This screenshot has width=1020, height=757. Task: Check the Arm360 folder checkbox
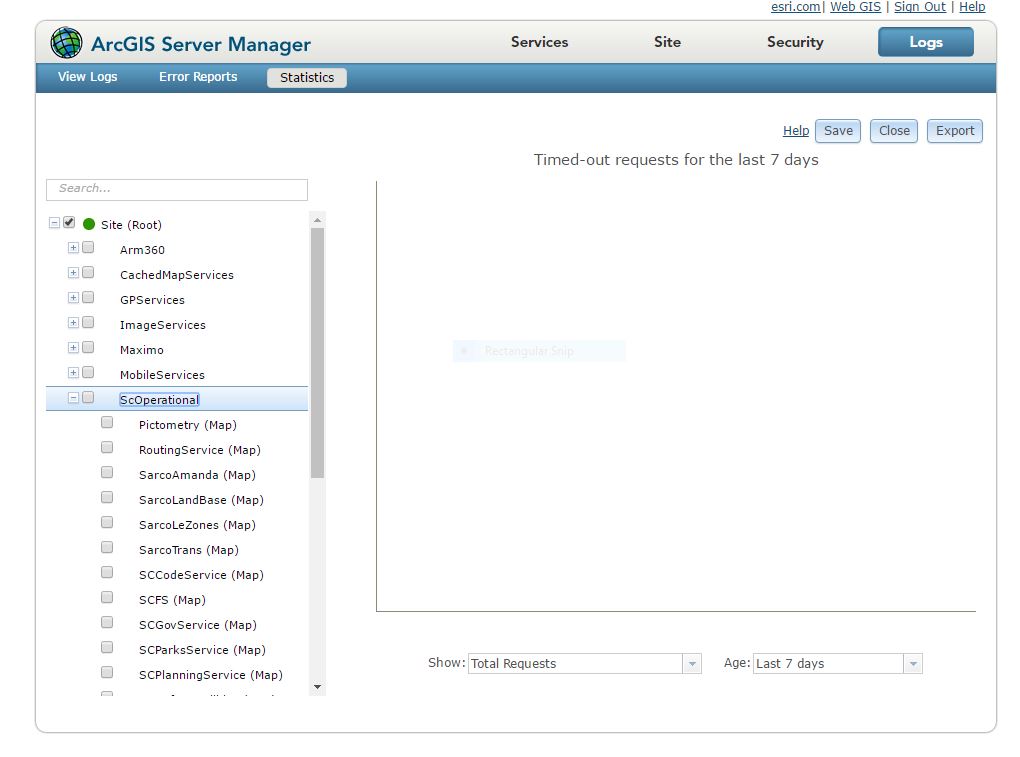point(88,248)
